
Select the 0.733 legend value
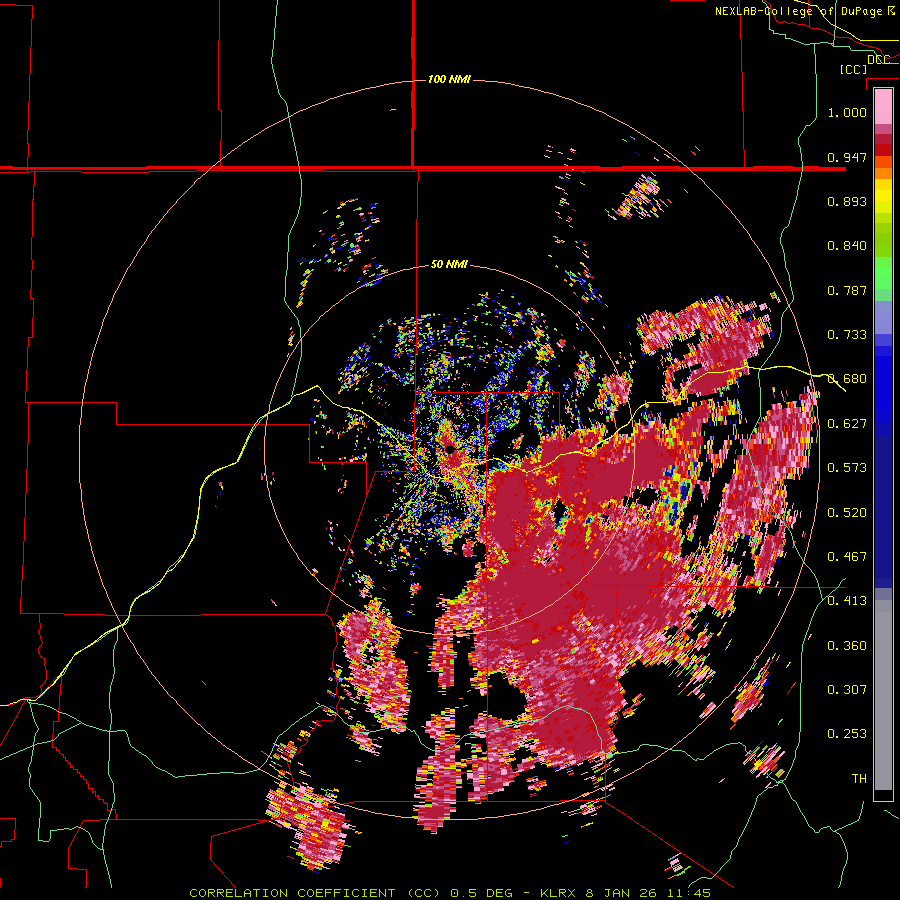click(x=847, y=335)
